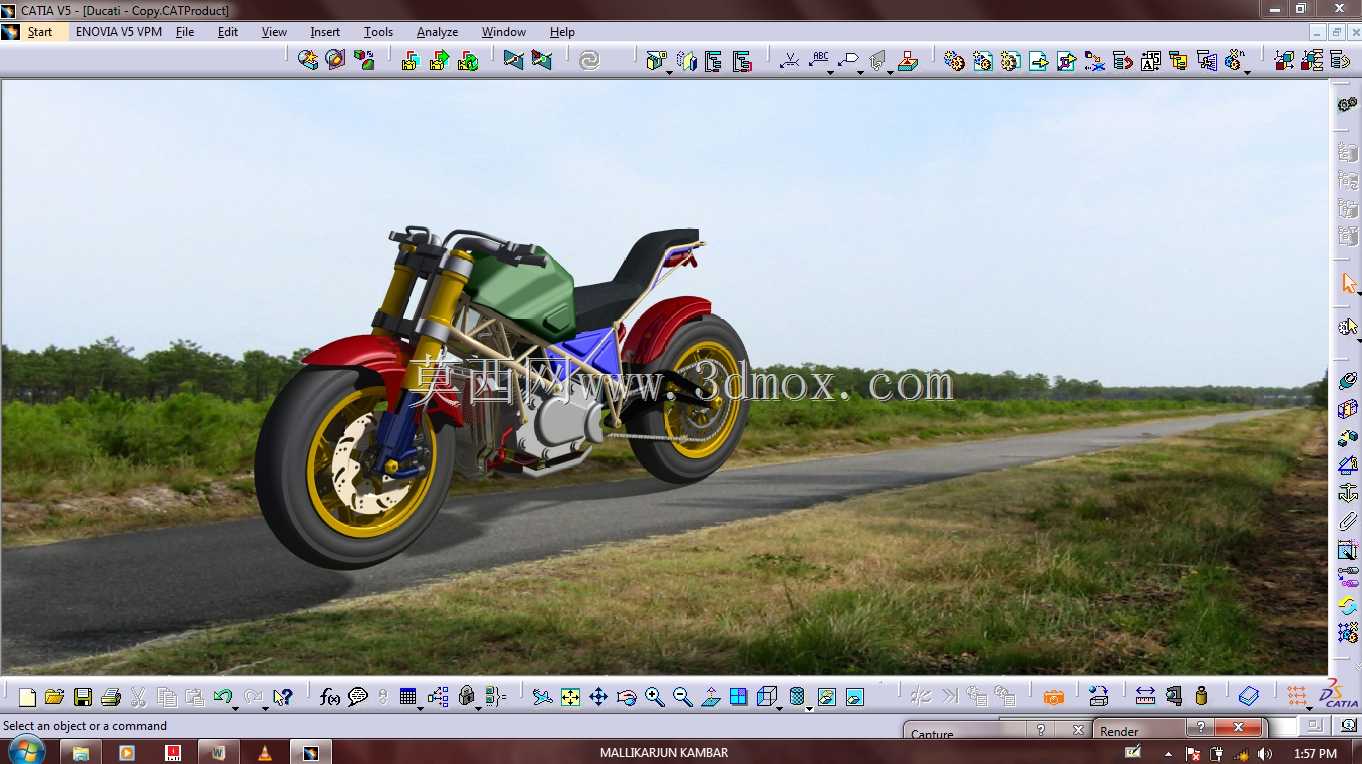Image resolution: width=1362 pixels, height=764 pixels.
Task: Open the Window menu
Action: pyautogui.click(x=504, y=32)
